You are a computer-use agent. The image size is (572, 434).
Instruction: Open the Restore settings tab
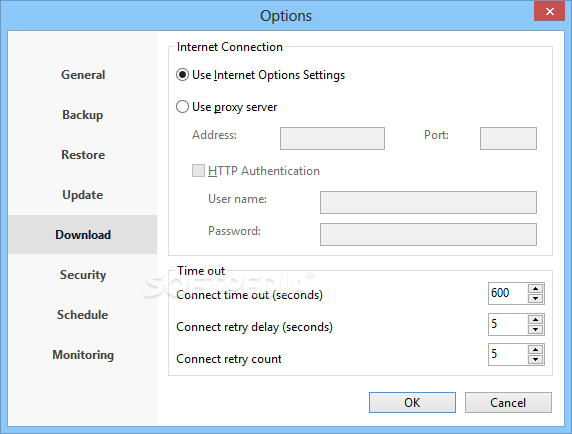coord(83,155)
